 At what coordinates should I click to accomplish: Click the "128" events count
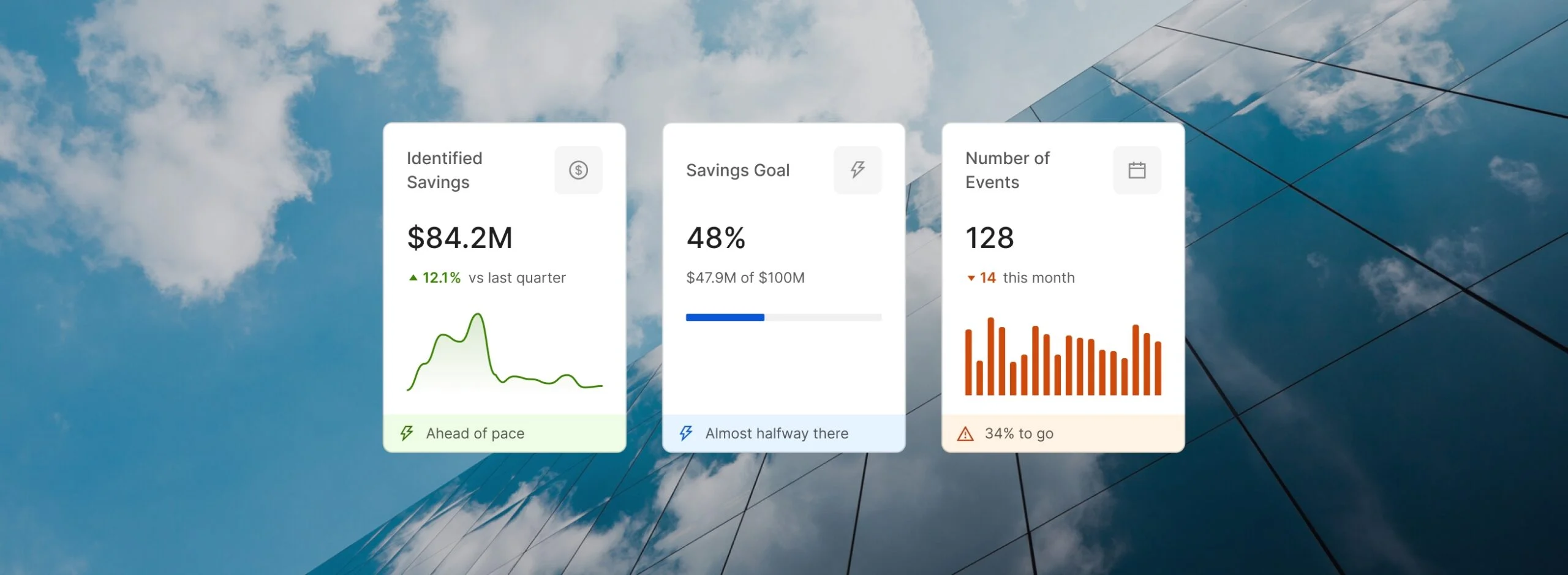(x=990, y=238)
